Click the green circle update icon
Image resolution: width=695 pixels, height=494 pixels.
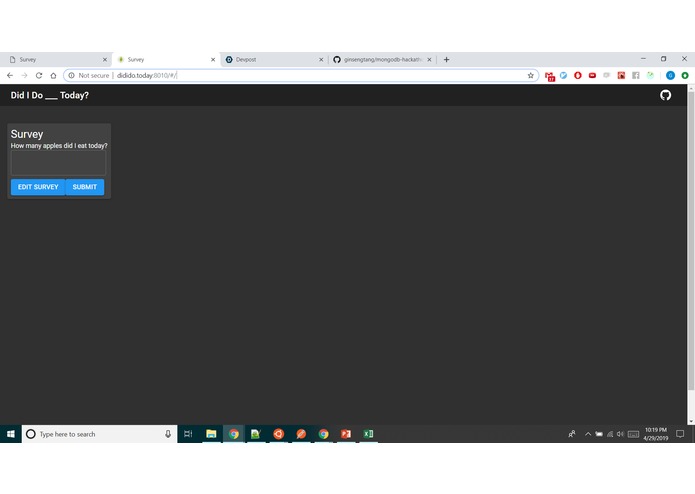pos(685,75)
